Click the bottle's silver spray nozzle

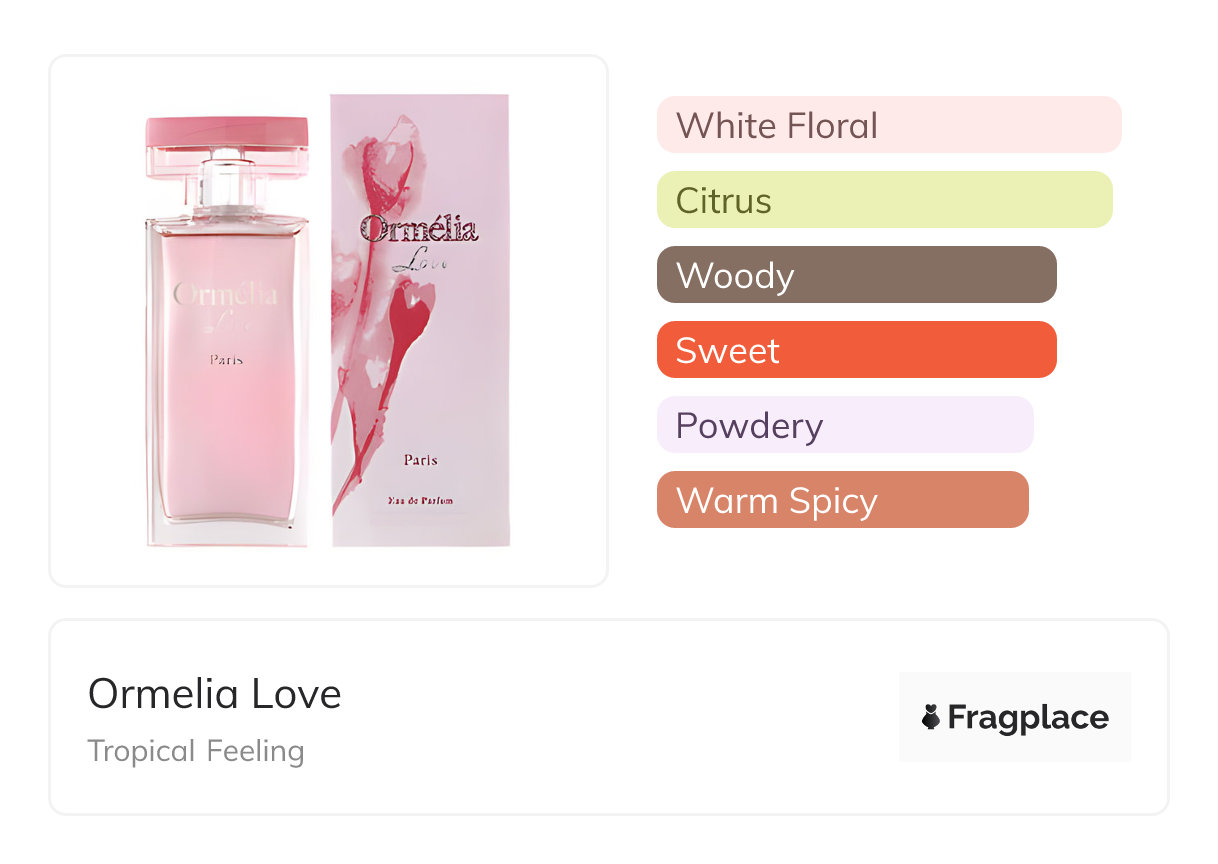coord(227,180)
